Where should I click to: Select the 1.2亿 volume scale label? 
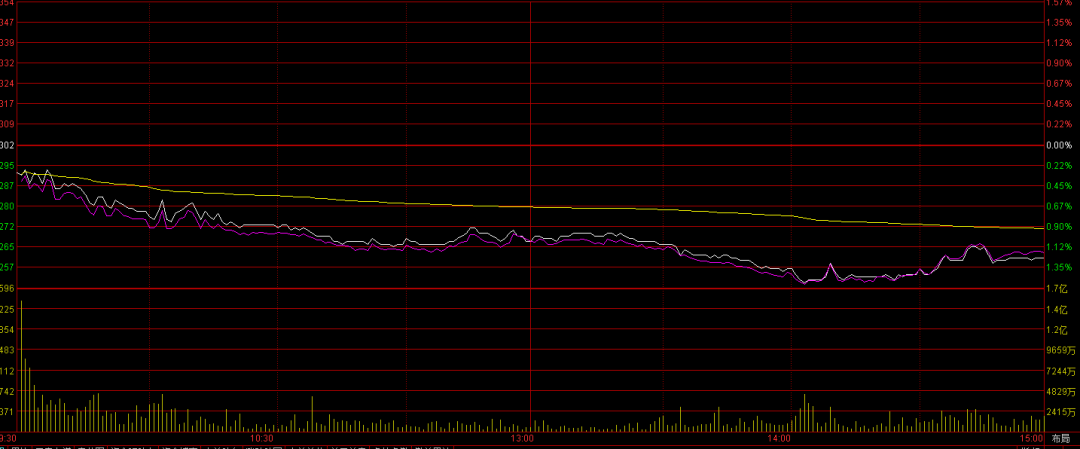point(1055,330)
